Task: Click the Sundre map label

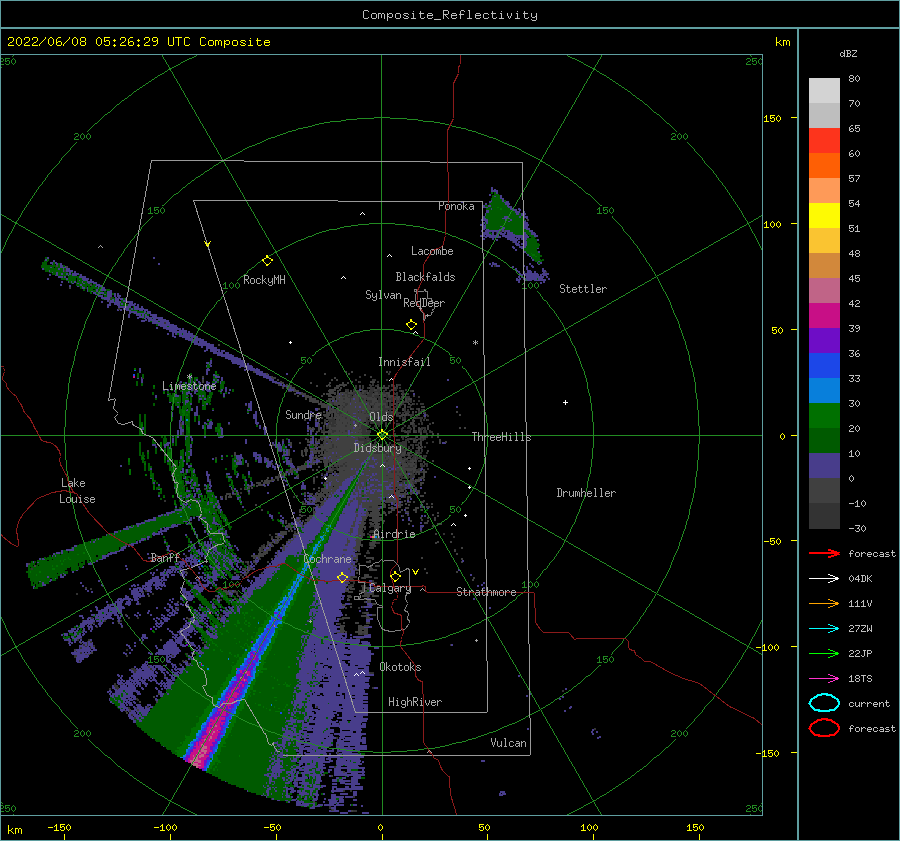Action: point(303,414)
